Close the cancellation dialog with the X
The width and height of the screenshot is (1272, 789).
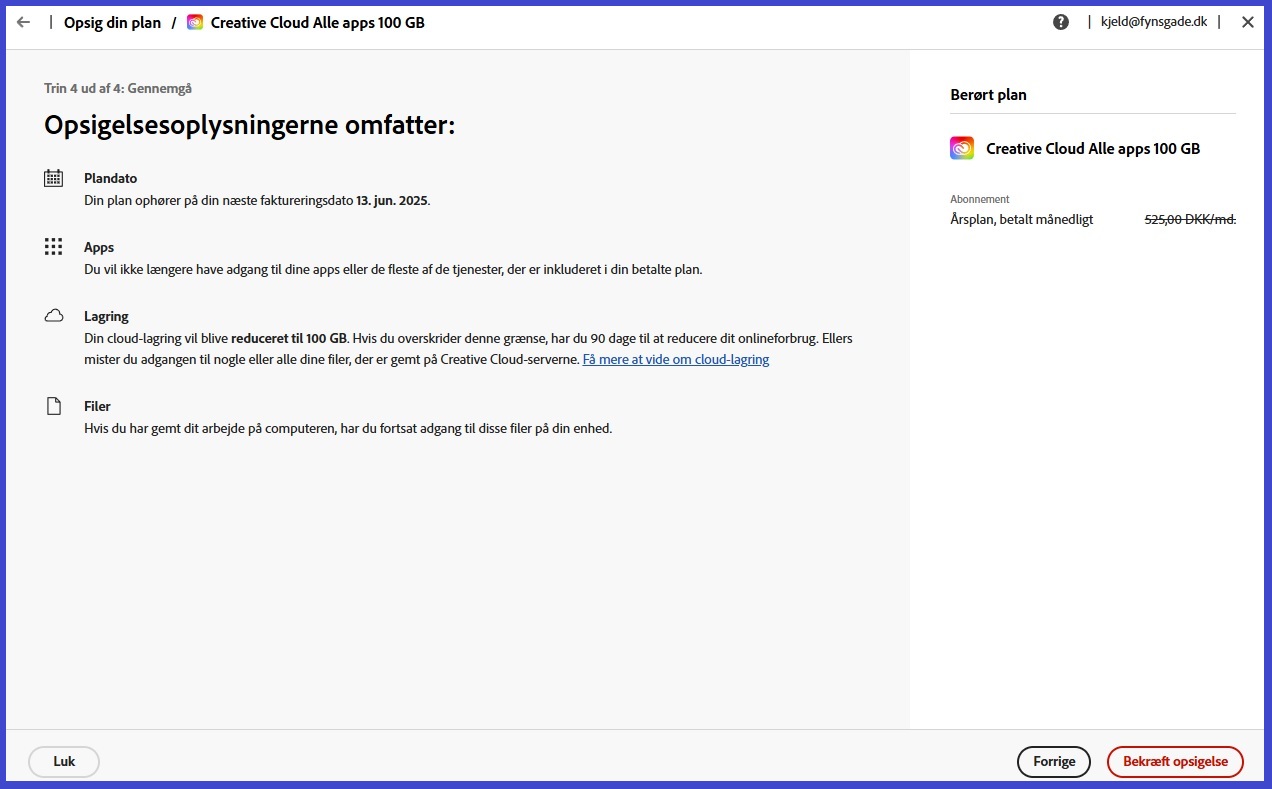click(x=1248, y=22)
